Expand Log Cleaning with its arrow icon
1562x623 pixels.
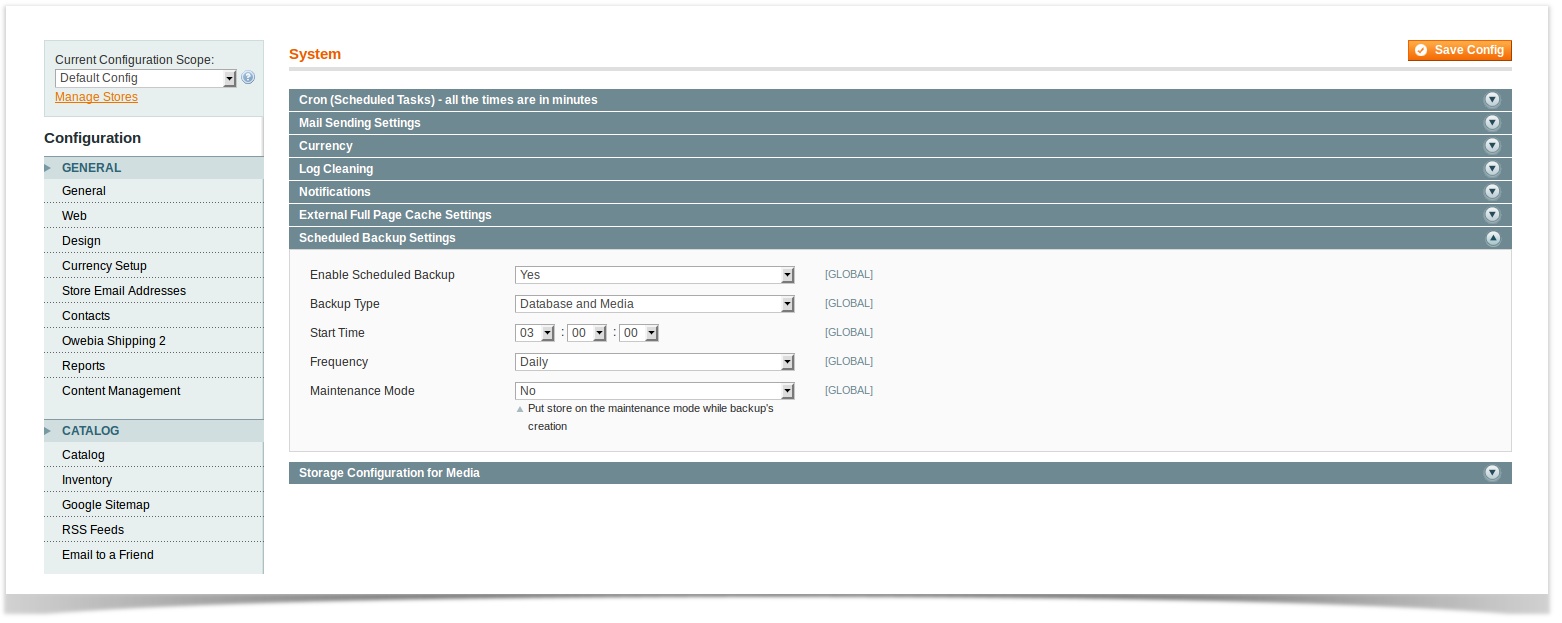[x=1492, y=169]
